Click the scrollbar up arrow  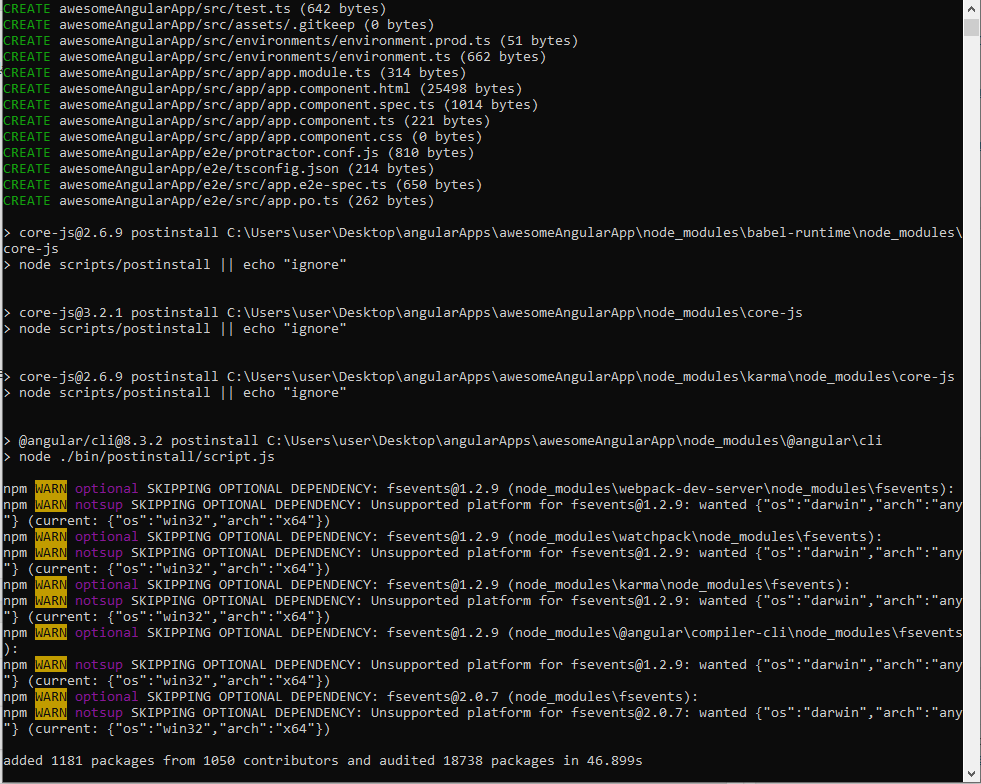tap(972, 8)
